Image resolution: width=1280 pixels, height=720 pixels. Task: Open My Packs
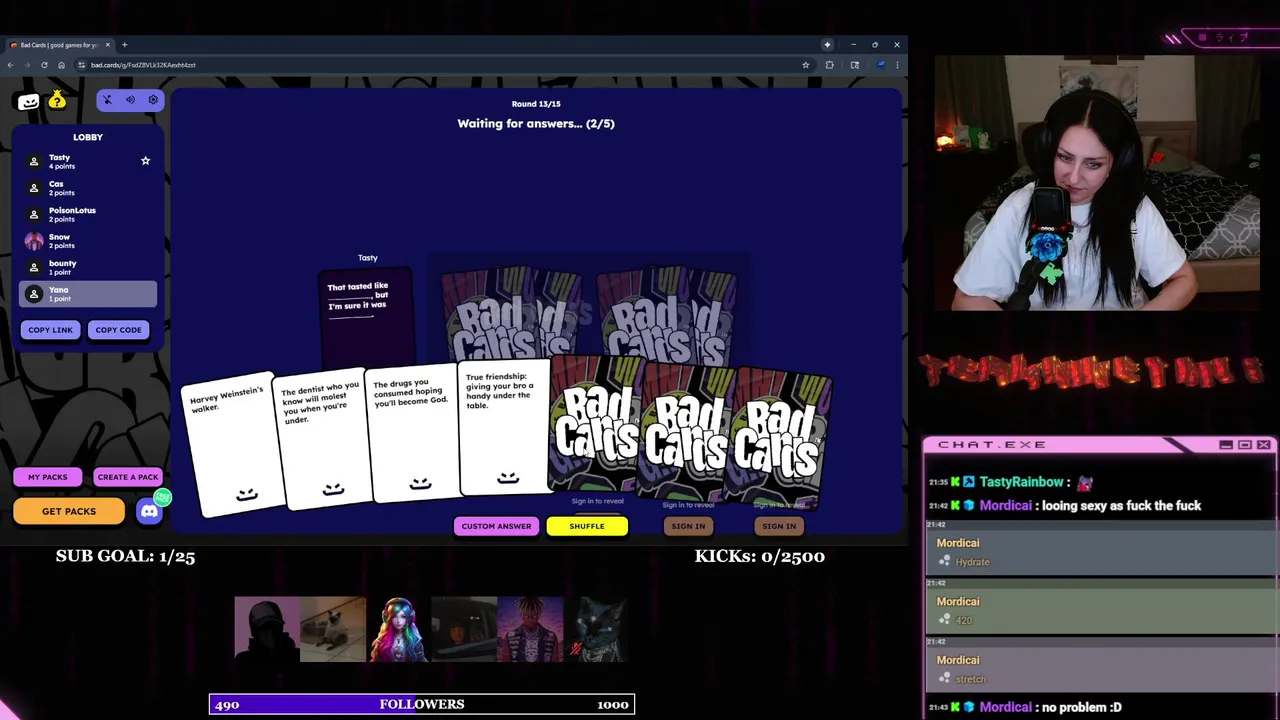(47, 477)
